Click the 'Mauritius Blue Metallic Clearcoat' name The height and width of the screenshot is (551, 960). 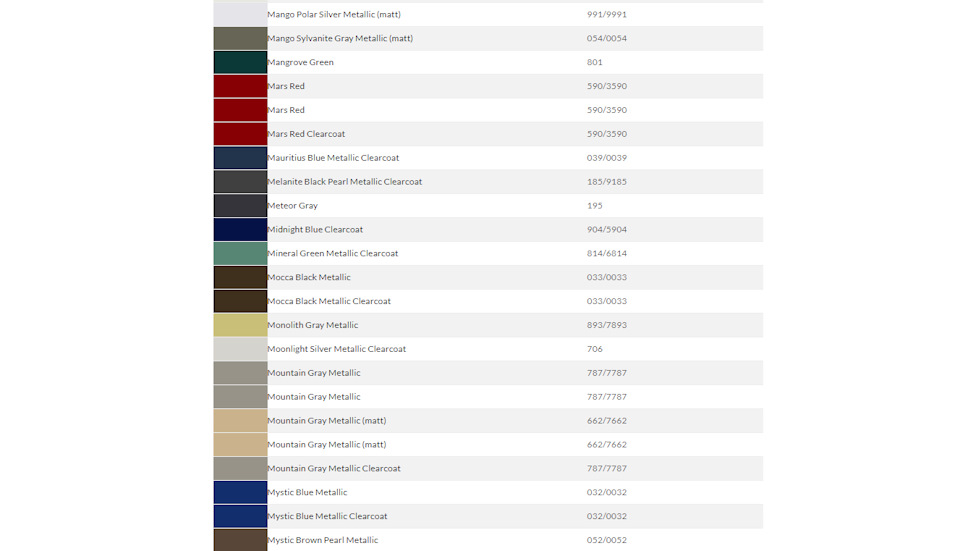point(333,157)
